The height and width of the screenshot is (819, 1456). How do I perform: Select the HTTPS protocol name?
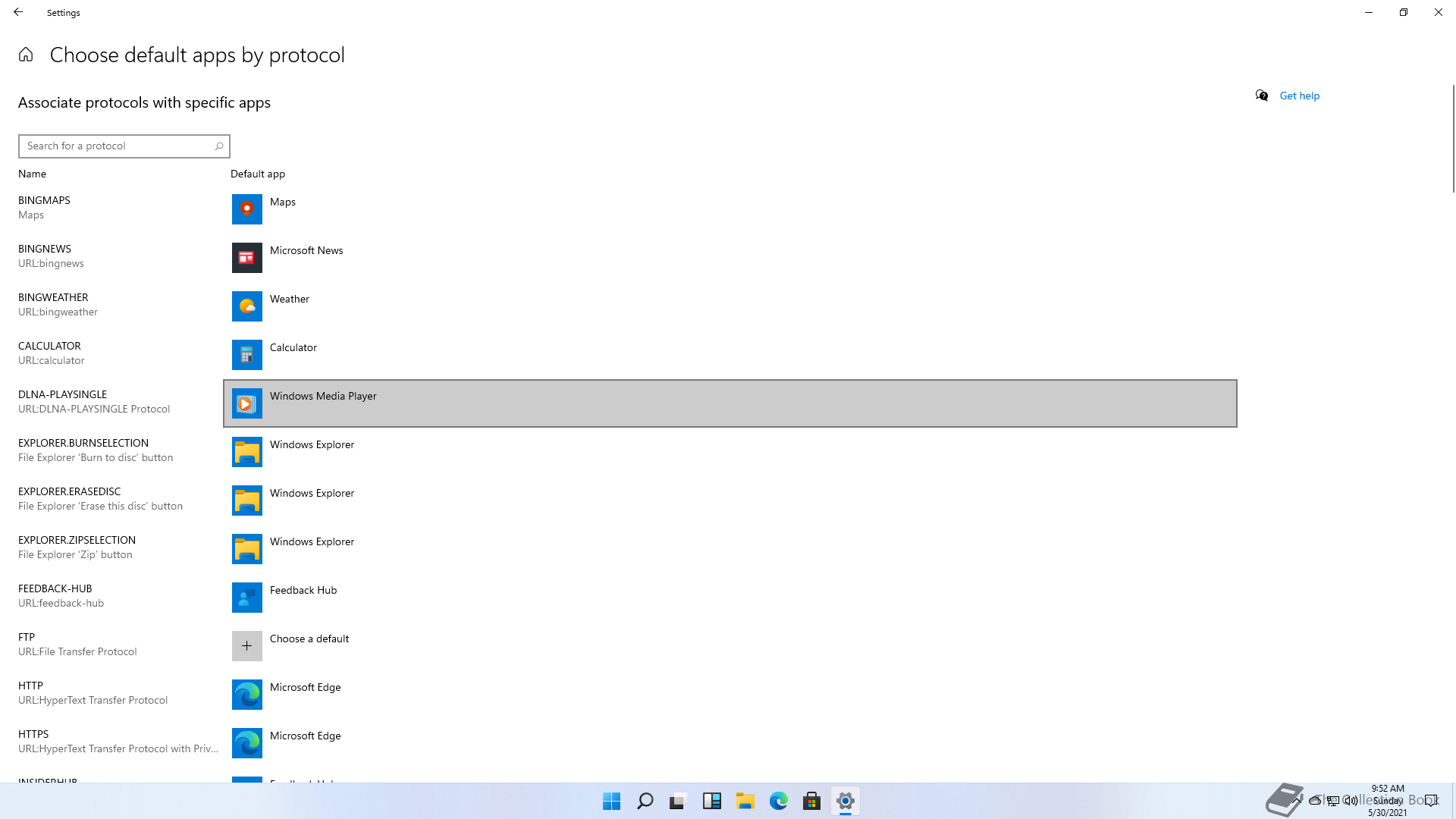click(33, 734)
